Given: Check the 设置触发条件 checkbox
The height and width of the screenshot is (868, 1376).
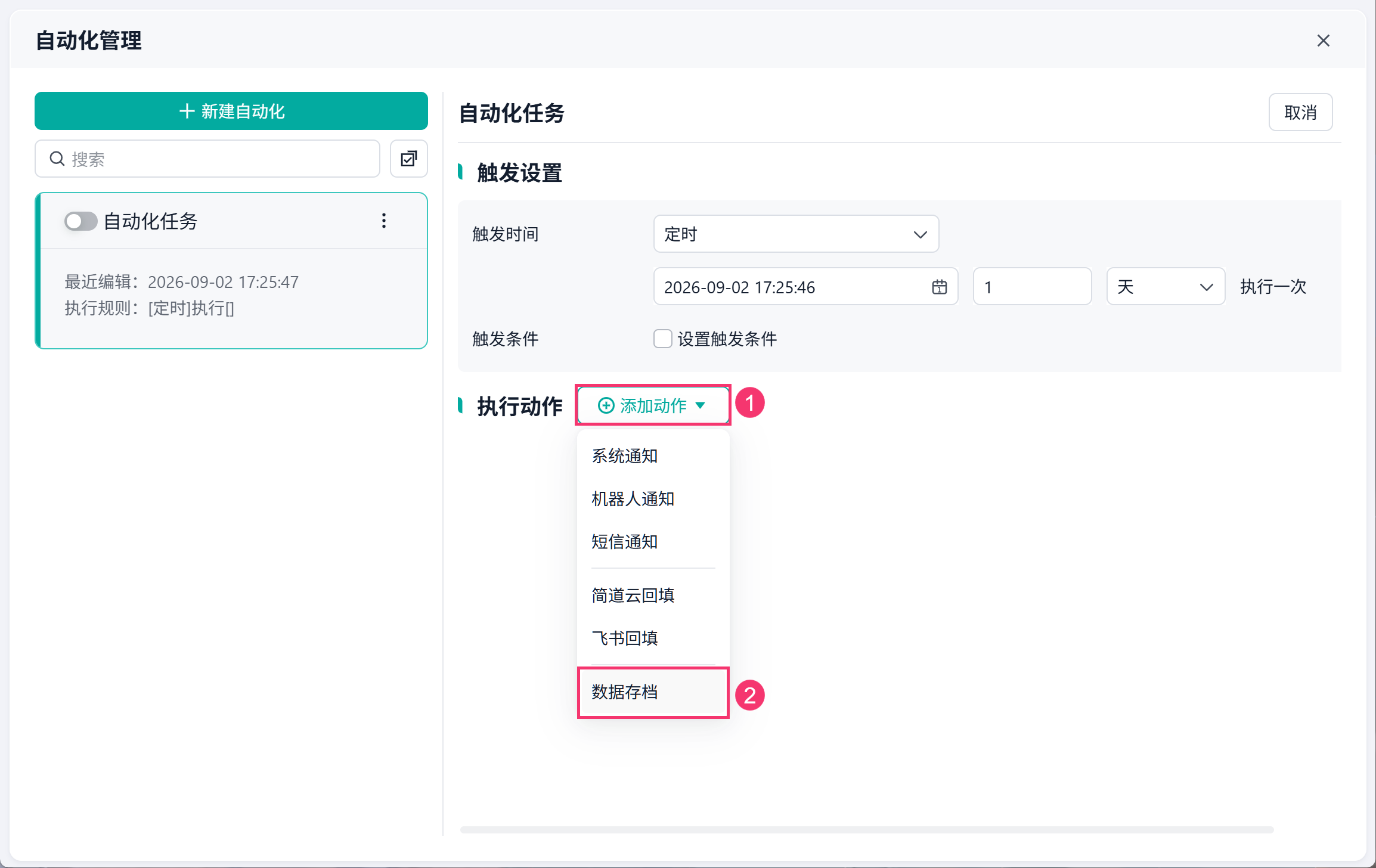Looking at the screenshot, I should 663,339.
